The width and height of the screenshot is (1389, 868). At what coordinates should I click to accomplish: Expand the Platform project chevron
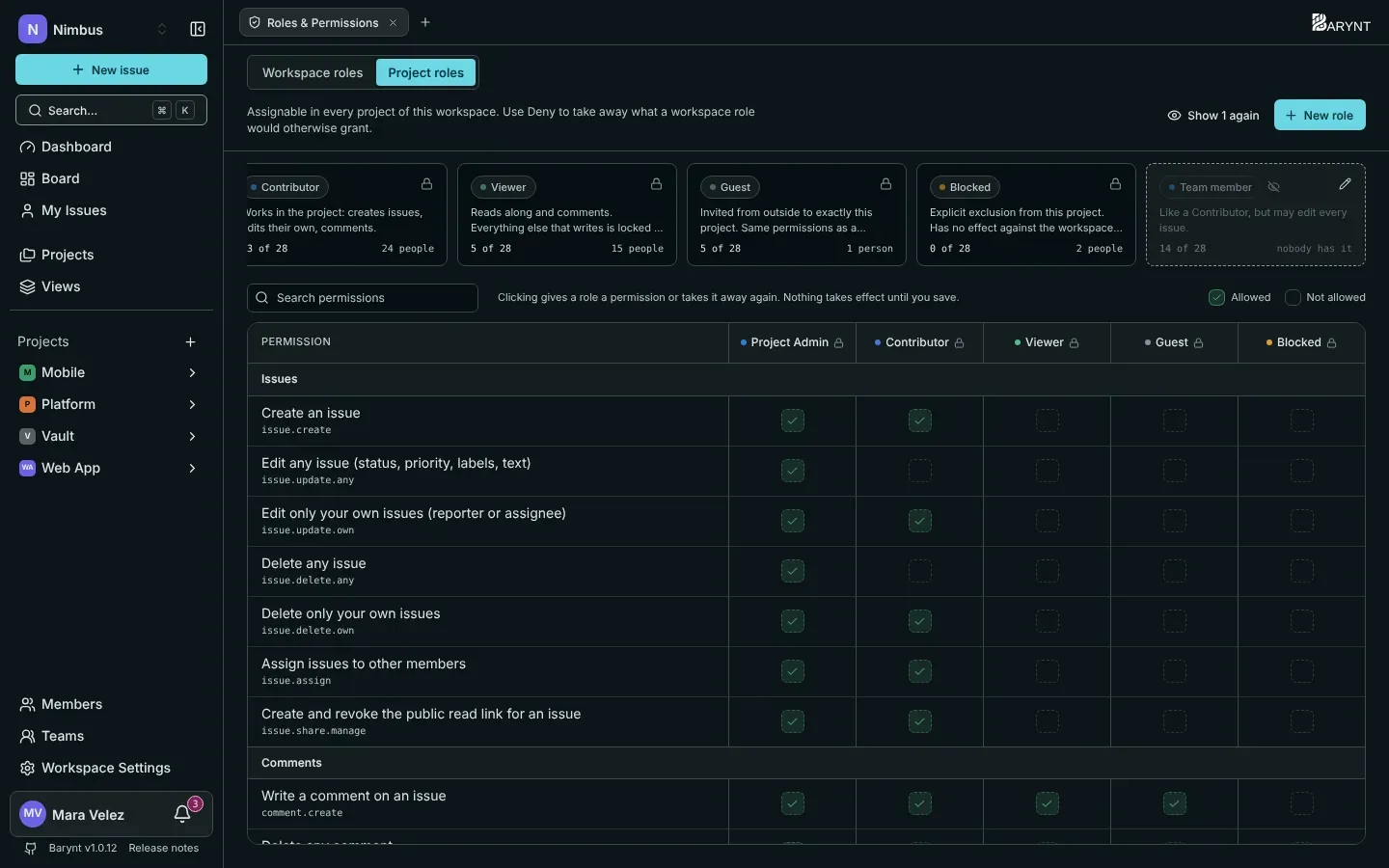click(192, 404)
